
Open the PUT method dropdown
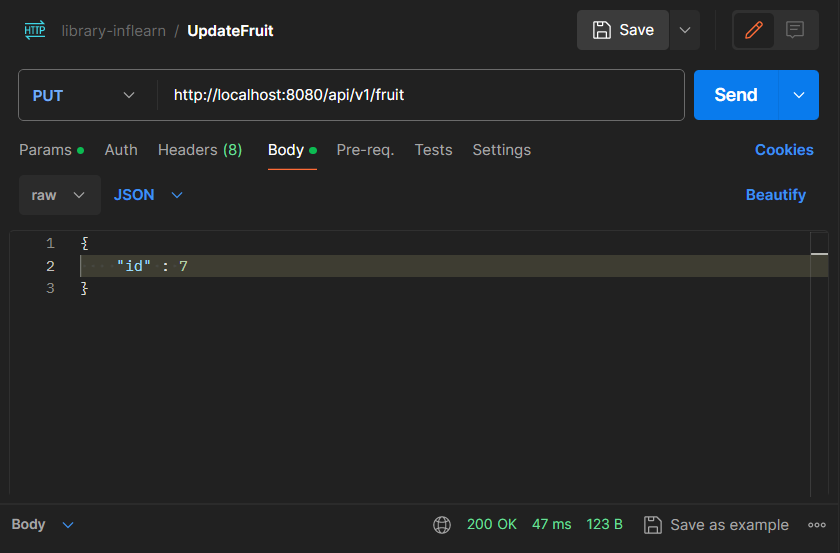point(84,95)
